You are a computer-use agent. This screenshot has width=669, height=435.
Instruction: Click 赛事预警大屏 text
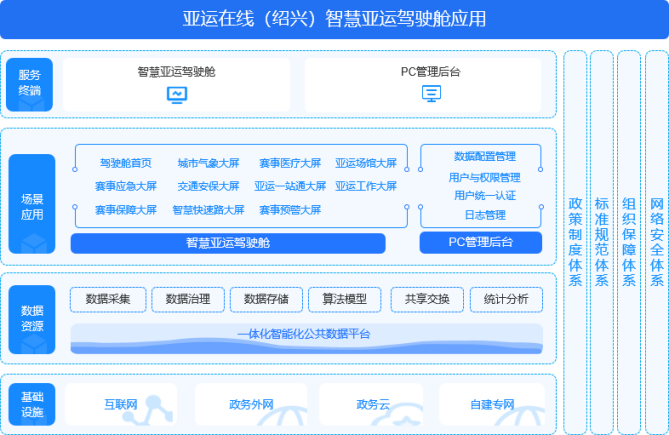click(290, 210)
